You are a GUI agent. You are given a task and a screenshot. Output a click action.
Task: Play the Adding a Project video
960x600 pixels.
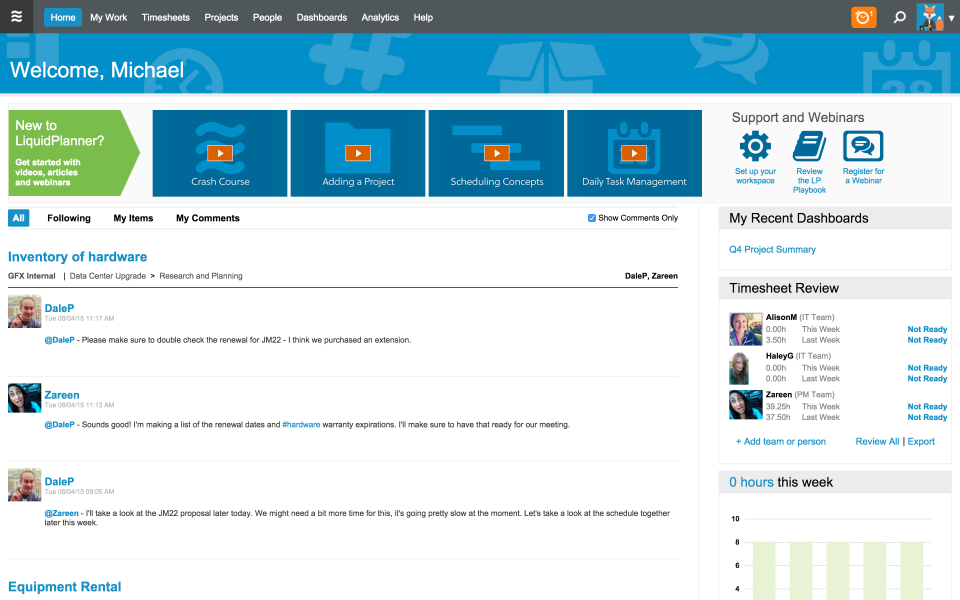358,153
